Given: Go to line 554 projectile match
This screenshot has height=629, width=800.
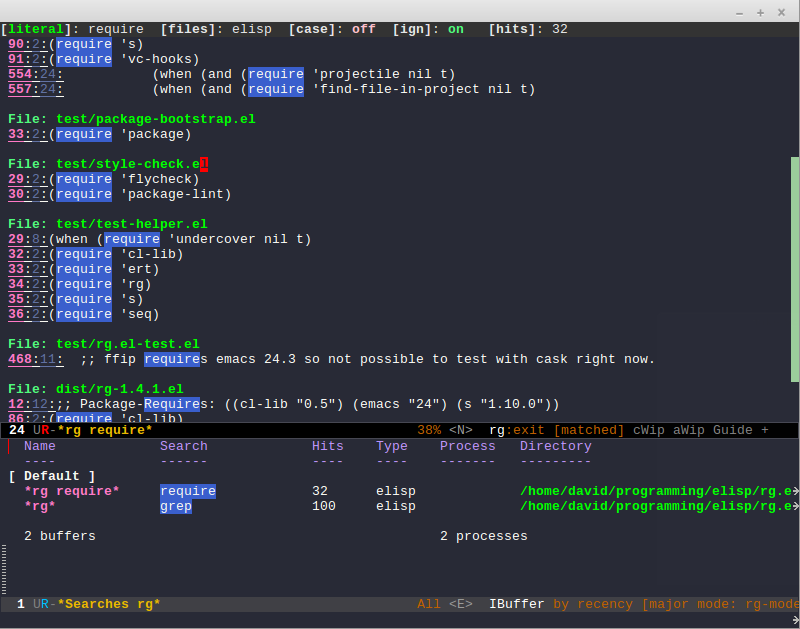Looking at the screenshot, I should pos(231,74).
